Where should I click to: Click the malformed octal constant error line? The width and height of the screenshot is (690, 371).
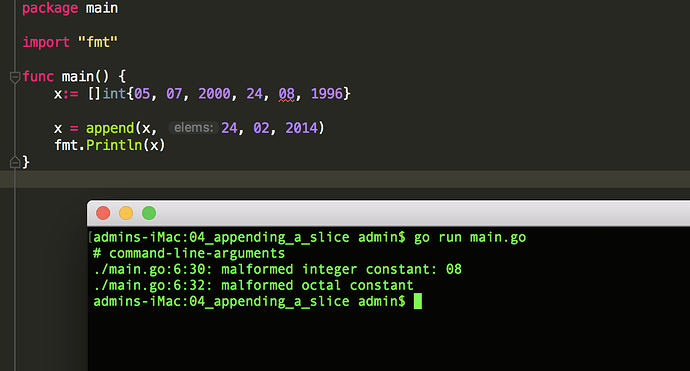[x=253, y=285]
